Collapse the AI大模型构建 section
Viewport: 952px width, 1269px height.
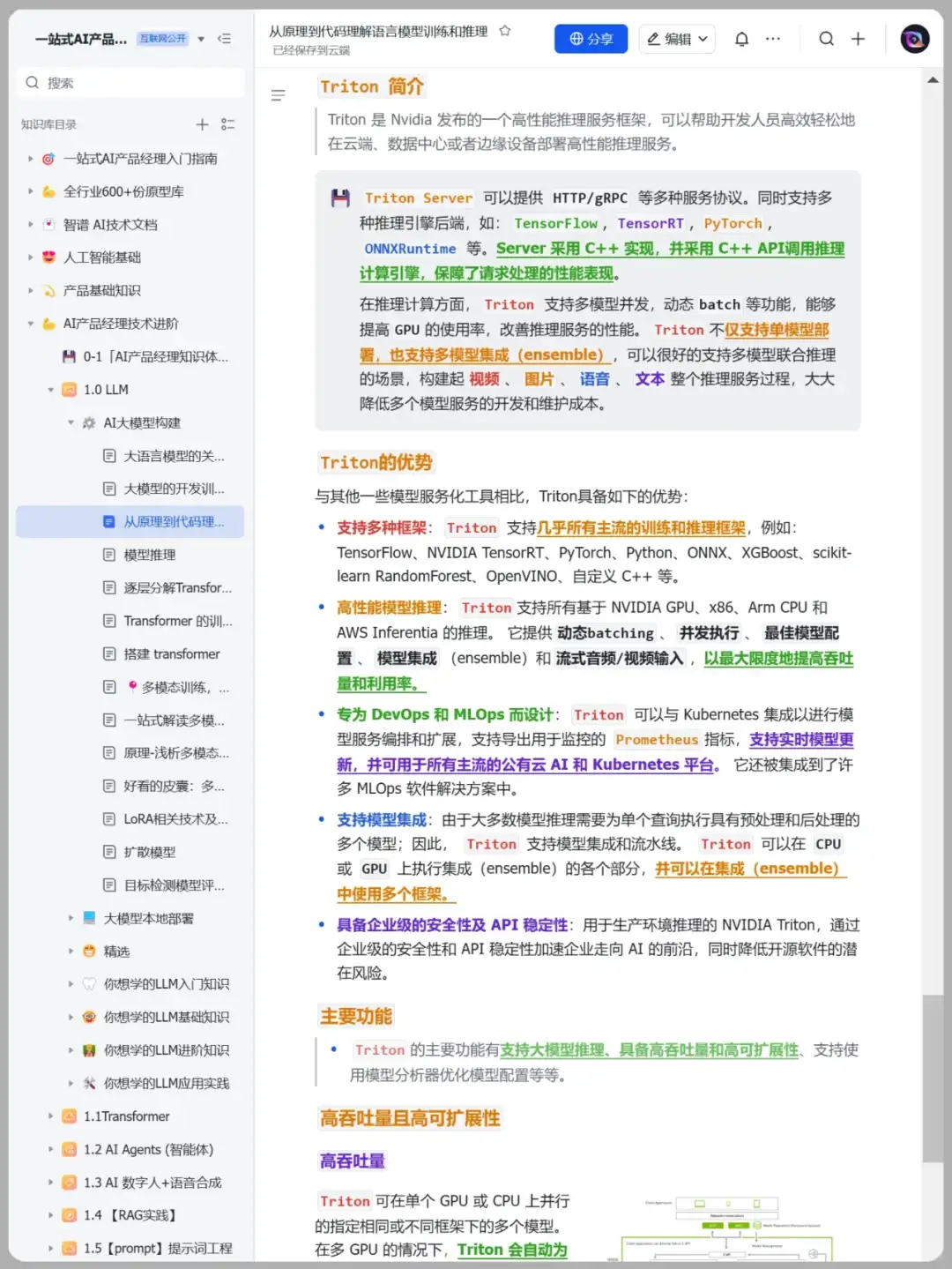[71, 423]
